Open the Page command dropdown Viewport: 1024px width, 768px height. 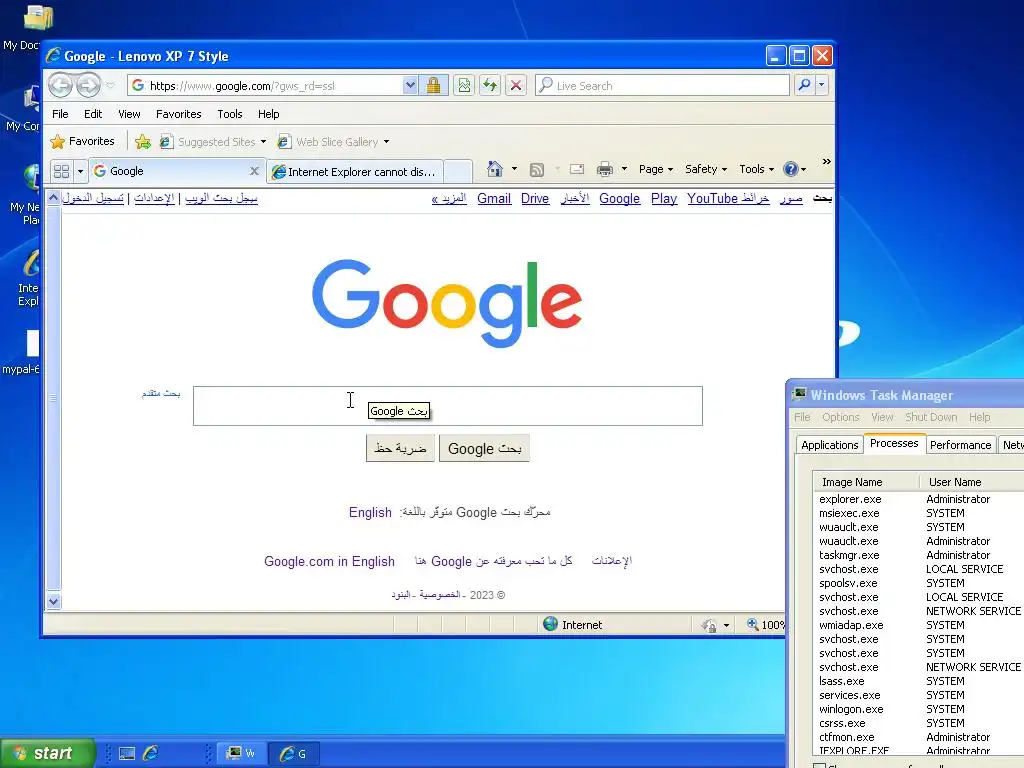click(656, 169)
